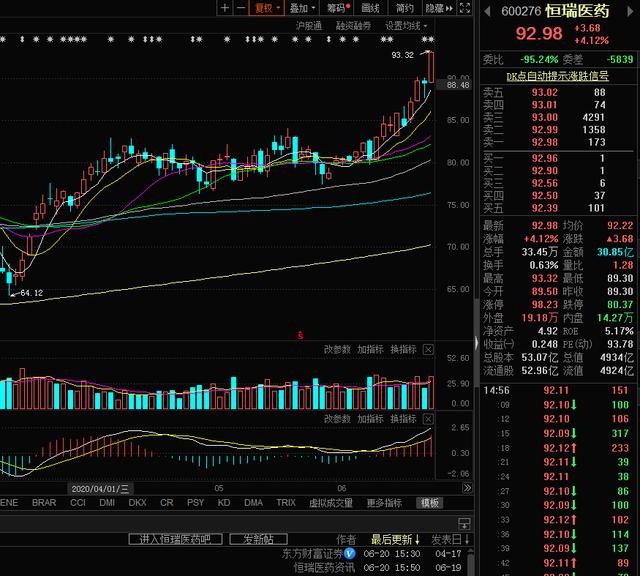
Task: Open the 复权 dropdown
Action: pos(267,8)
